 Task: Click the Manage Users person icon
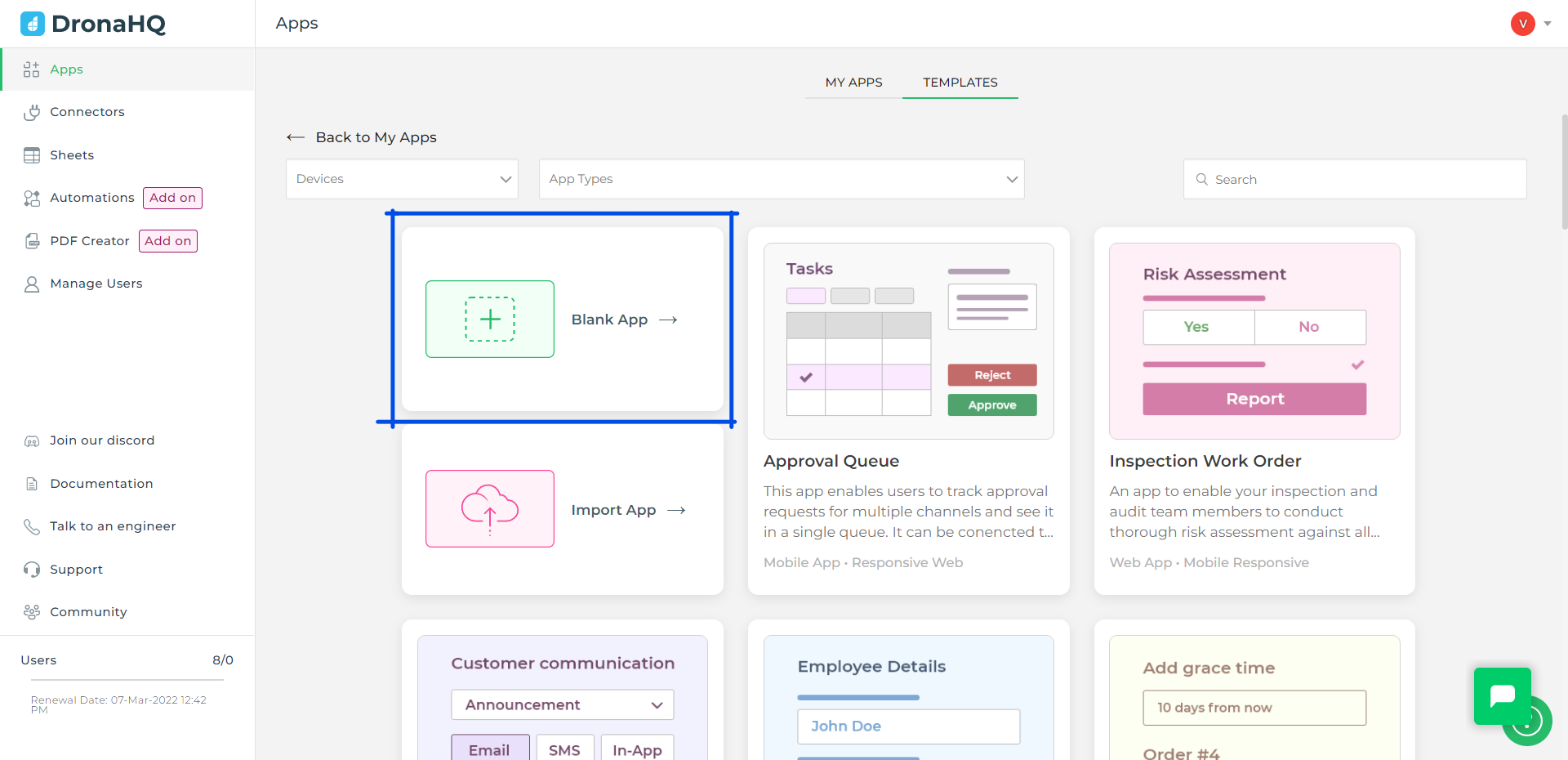pyautogui.click(x=32, y=284)
